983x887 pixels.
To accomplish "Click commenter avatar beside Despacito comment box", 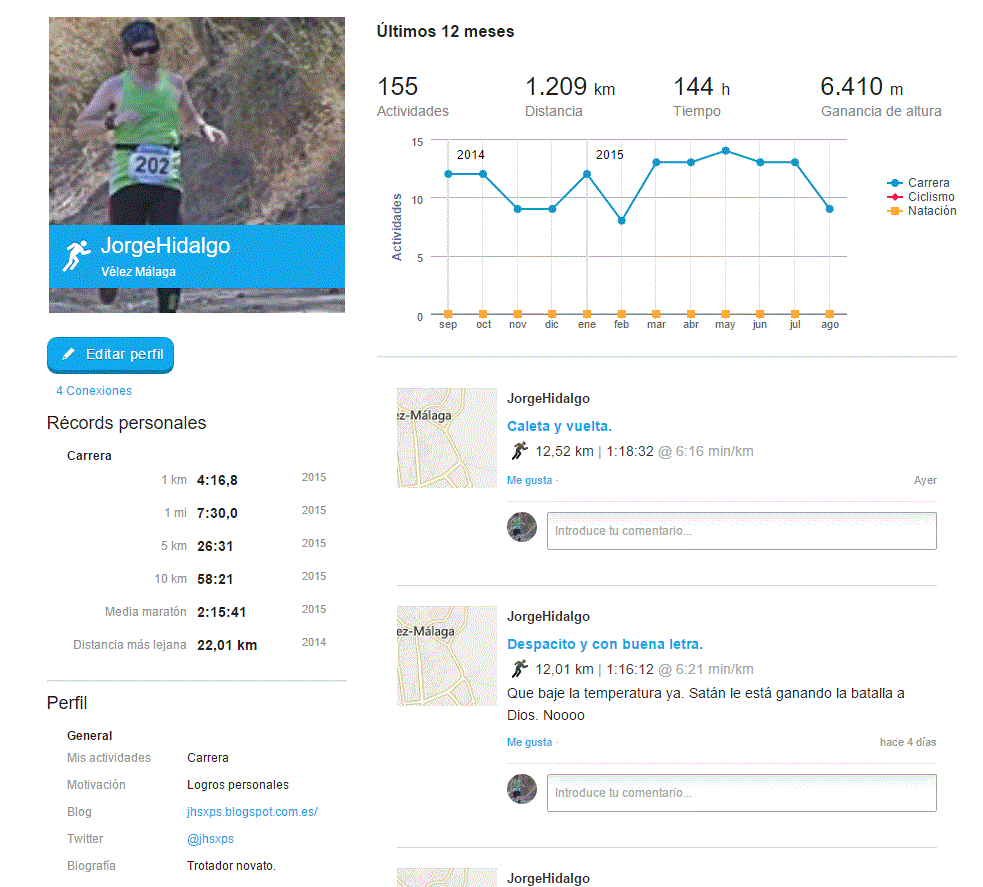I will [522, 789].
